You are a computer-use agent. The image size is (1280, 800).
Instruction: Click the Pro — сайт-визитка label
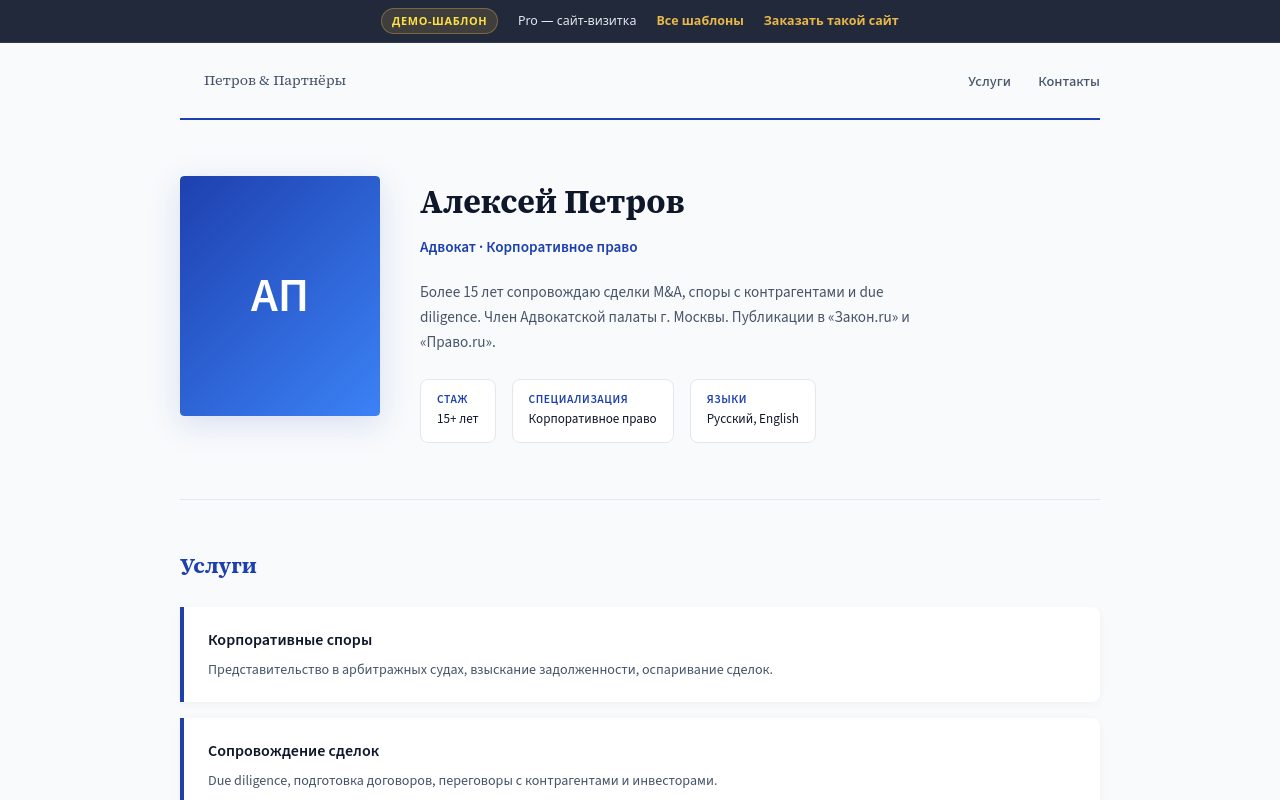(577, 21)
